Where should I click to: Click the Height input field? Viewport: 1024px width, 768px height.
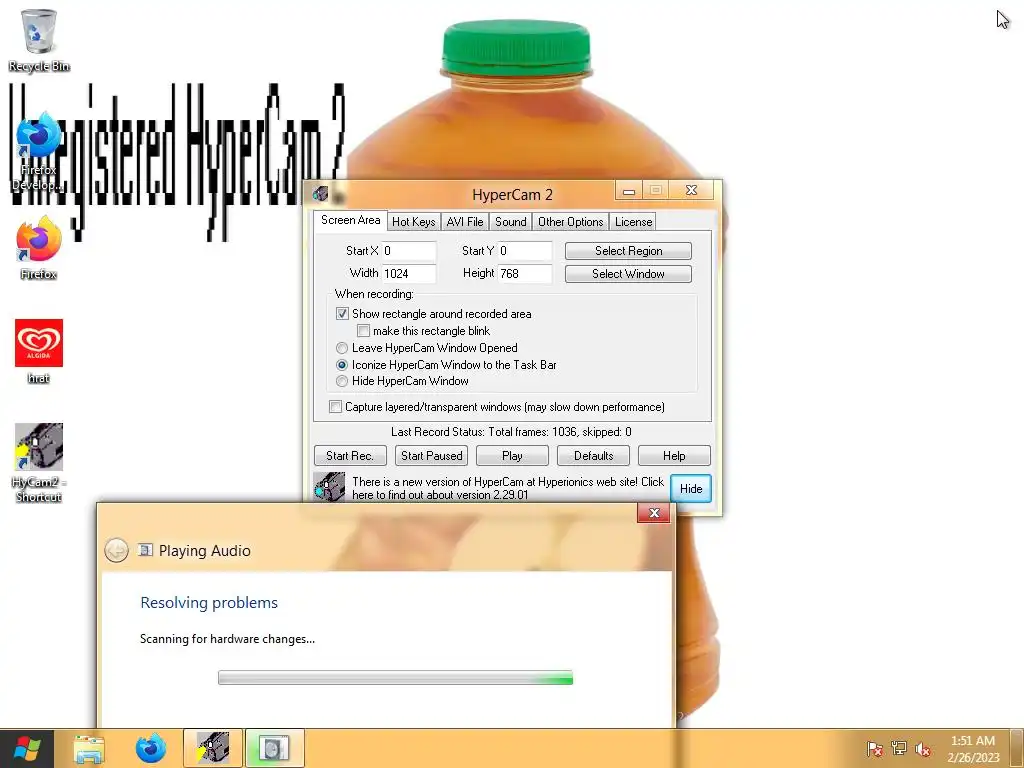[x=525, y=274]
